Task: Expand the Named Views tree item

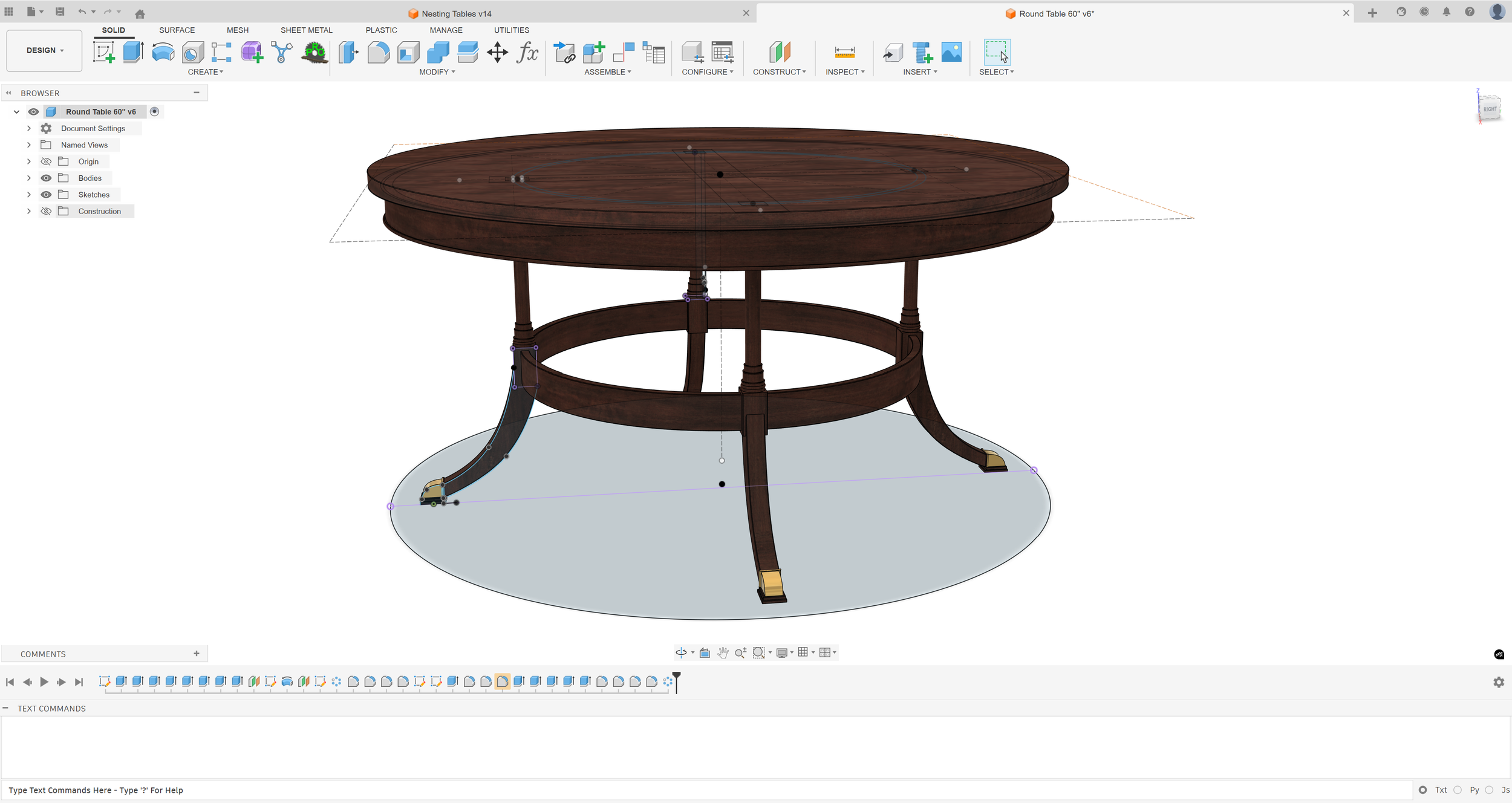Action: pyautogui.click(x=28, y=145)
